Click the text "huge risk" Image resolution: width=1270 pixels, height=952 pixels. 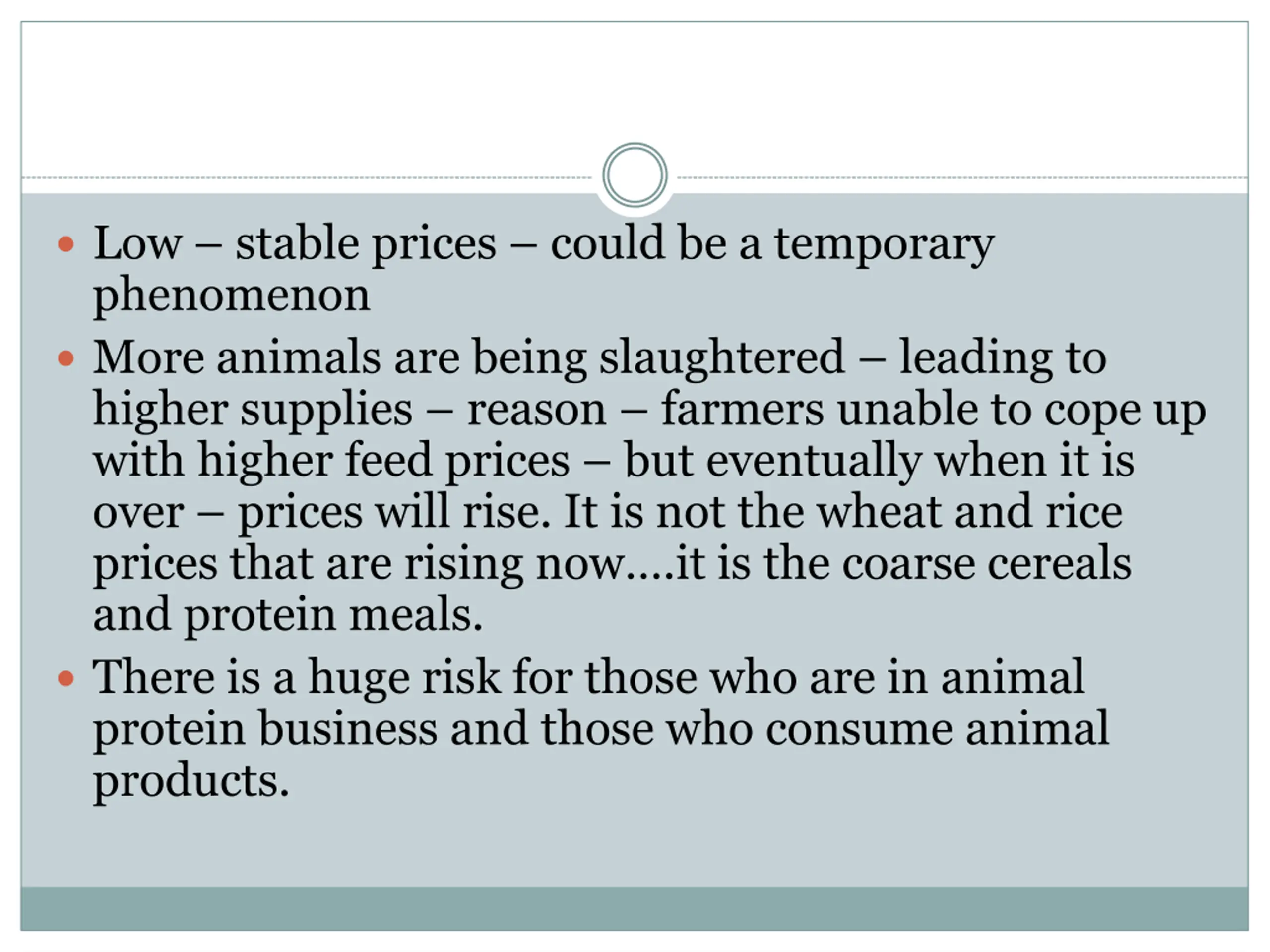click(x=404, y=679)
